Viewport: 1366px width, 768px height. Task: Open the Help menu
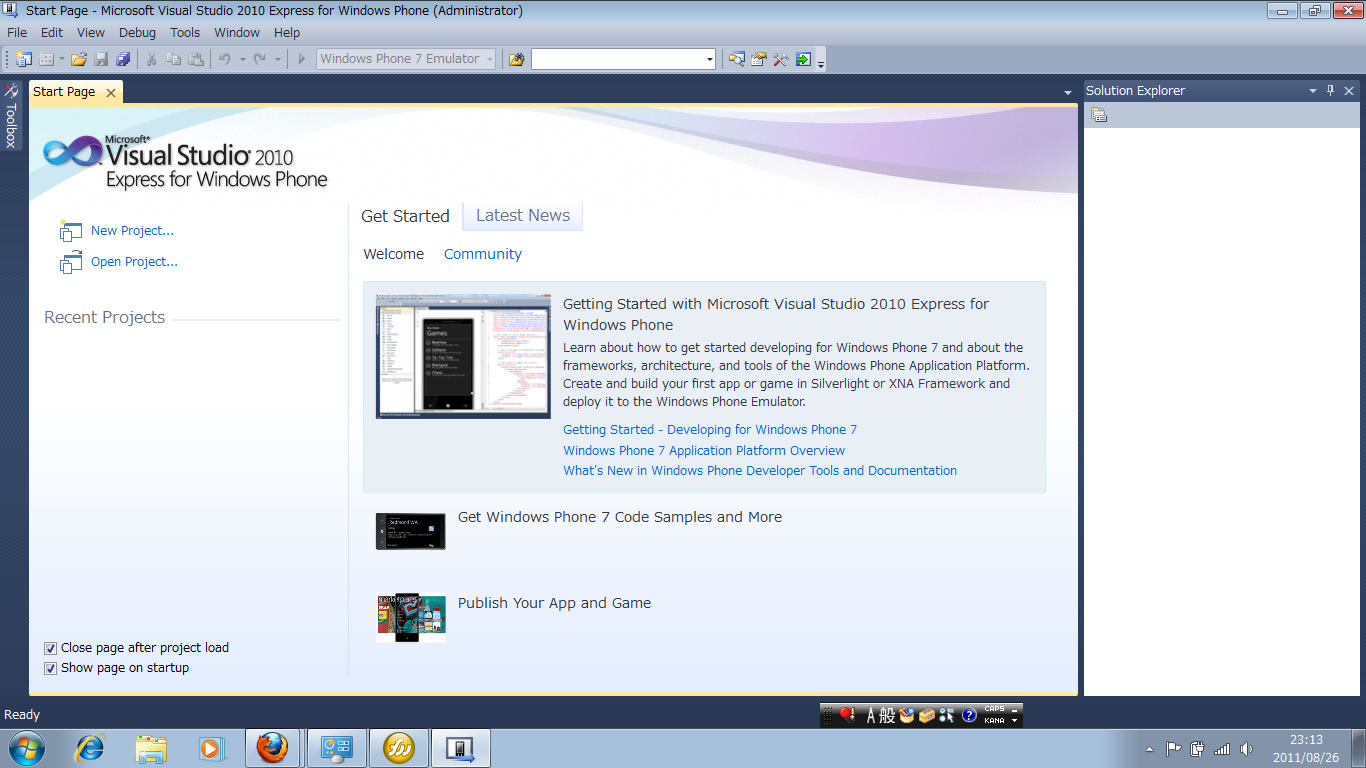click(x=287, y=32)
